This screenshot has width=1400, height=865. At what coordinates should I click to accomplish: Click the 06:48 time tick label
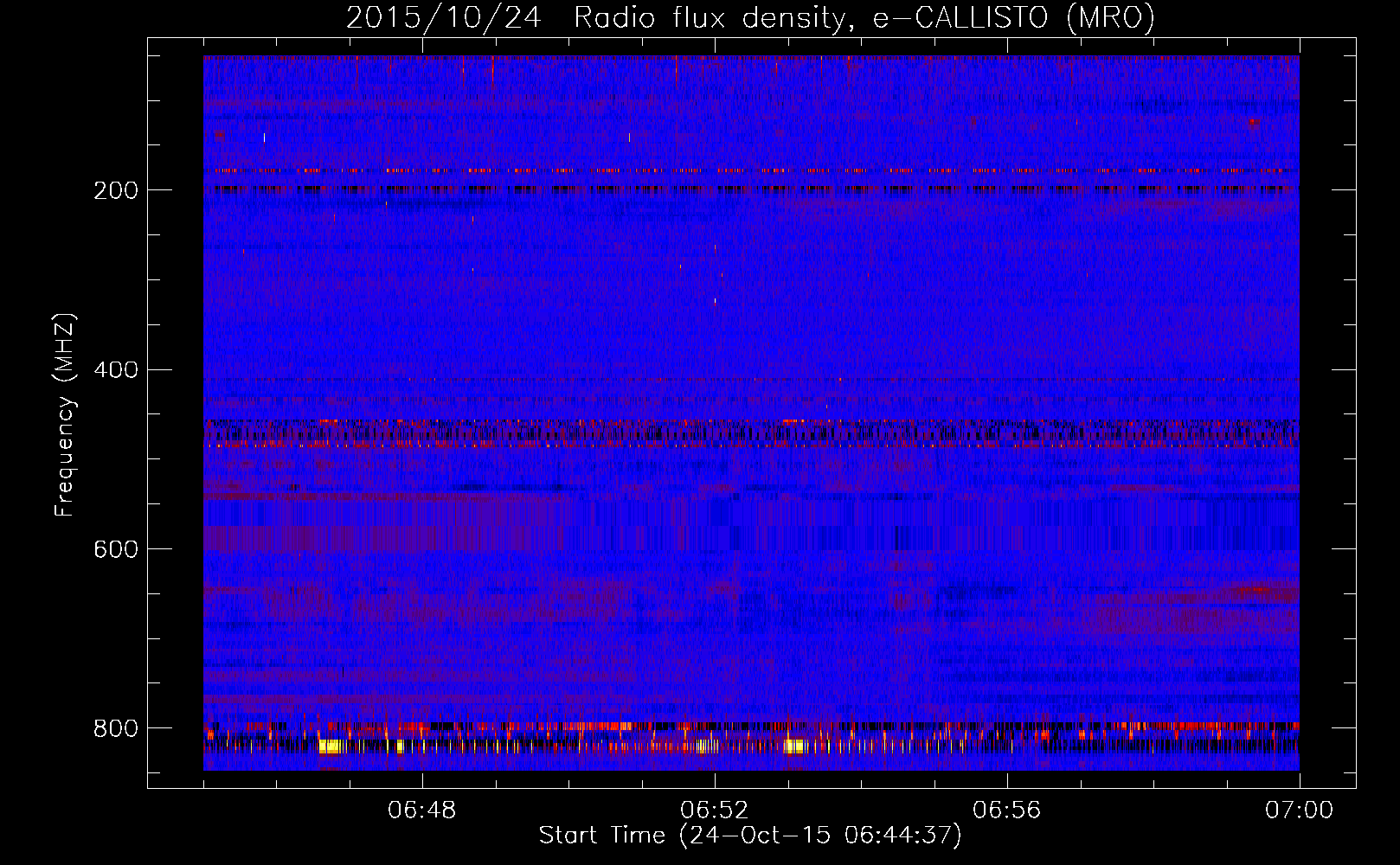(x=422, y=811)
